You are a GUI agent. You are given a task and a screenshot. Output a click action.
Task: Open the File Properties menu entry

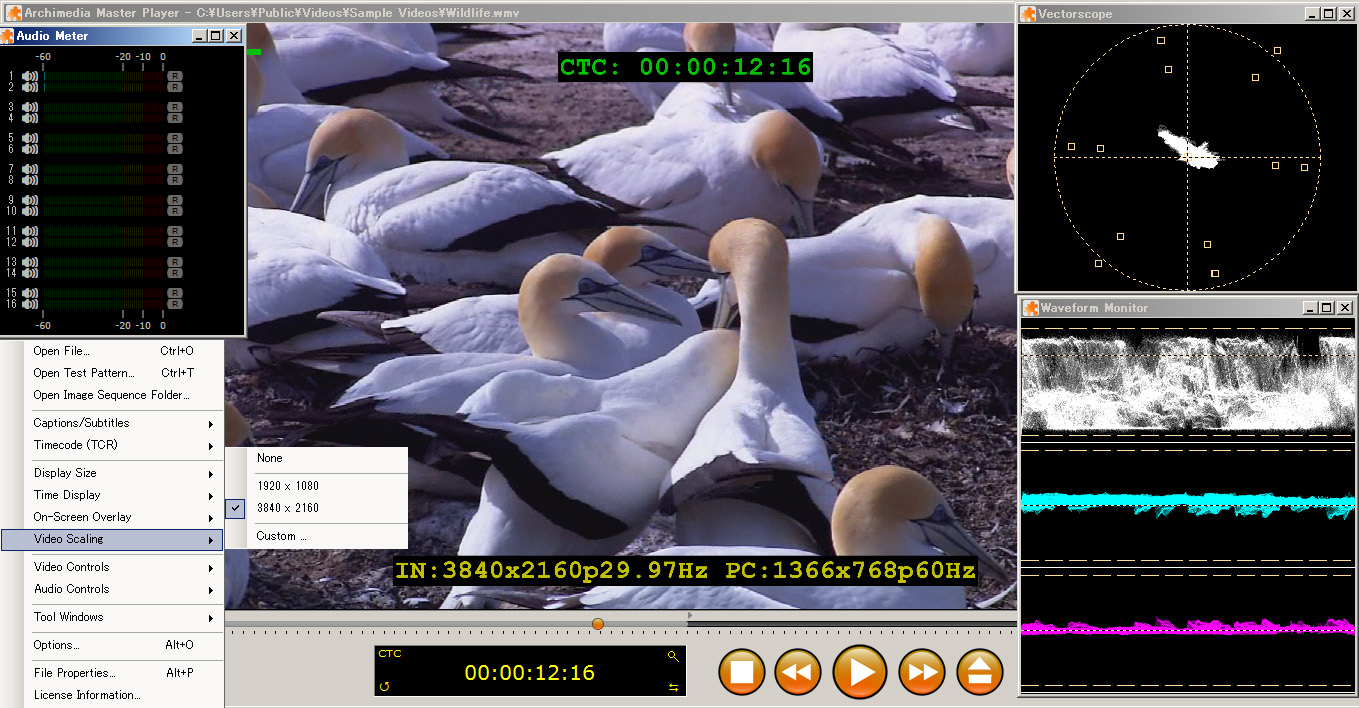(x=75, y=673)
